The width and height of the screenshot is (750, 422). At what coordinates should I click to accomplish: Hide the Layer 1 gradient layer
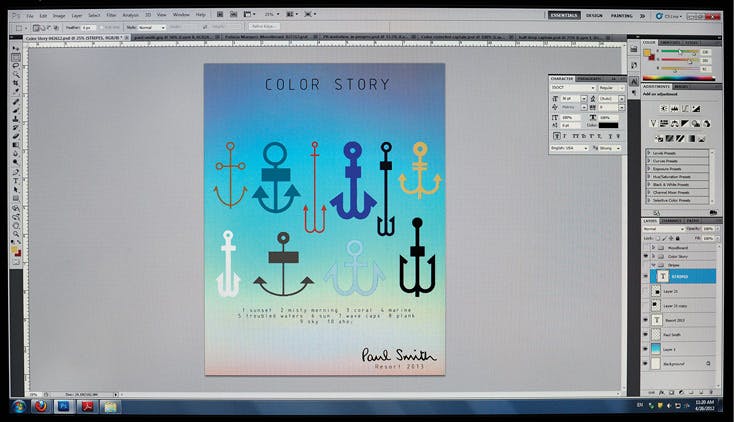point(646,349)
